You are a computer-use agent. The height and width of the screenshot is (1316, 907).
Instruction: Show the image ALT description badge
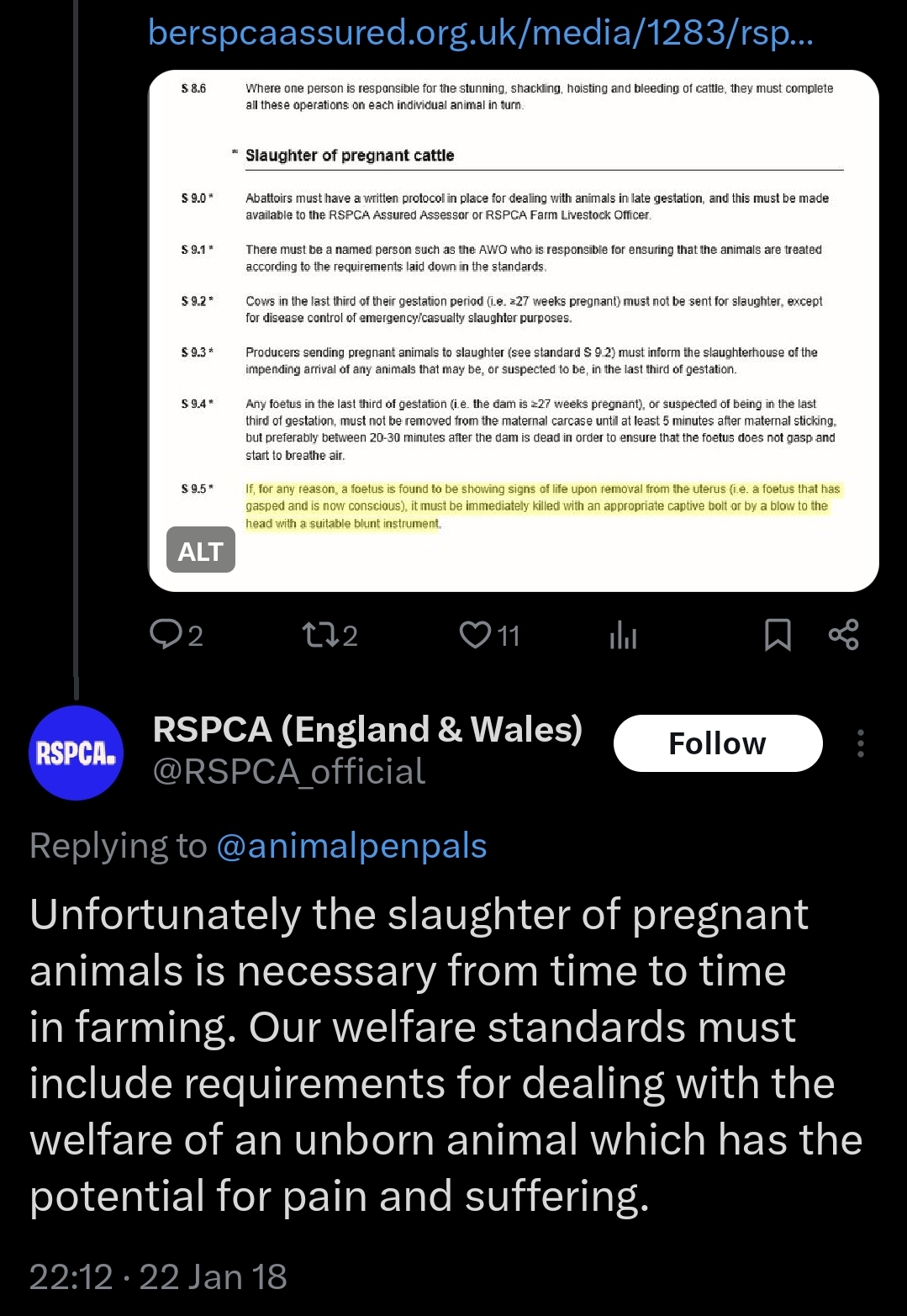(x=200, y=551)
